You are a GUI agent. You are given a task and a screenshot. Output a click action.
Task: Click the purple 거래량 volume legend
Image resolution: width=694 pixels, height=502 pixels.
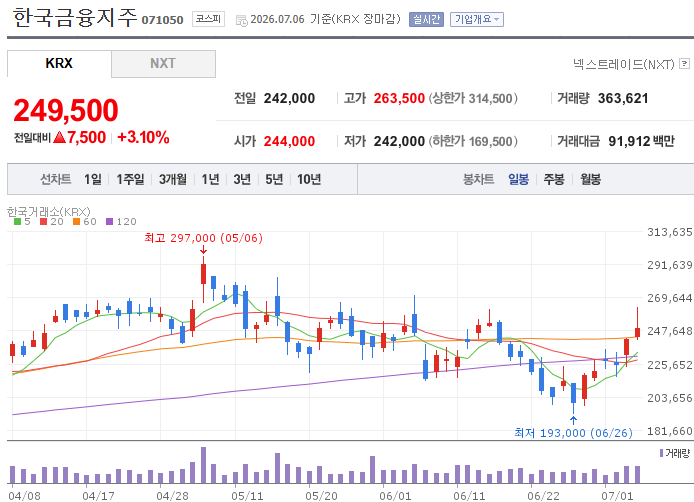coord(675,453)
